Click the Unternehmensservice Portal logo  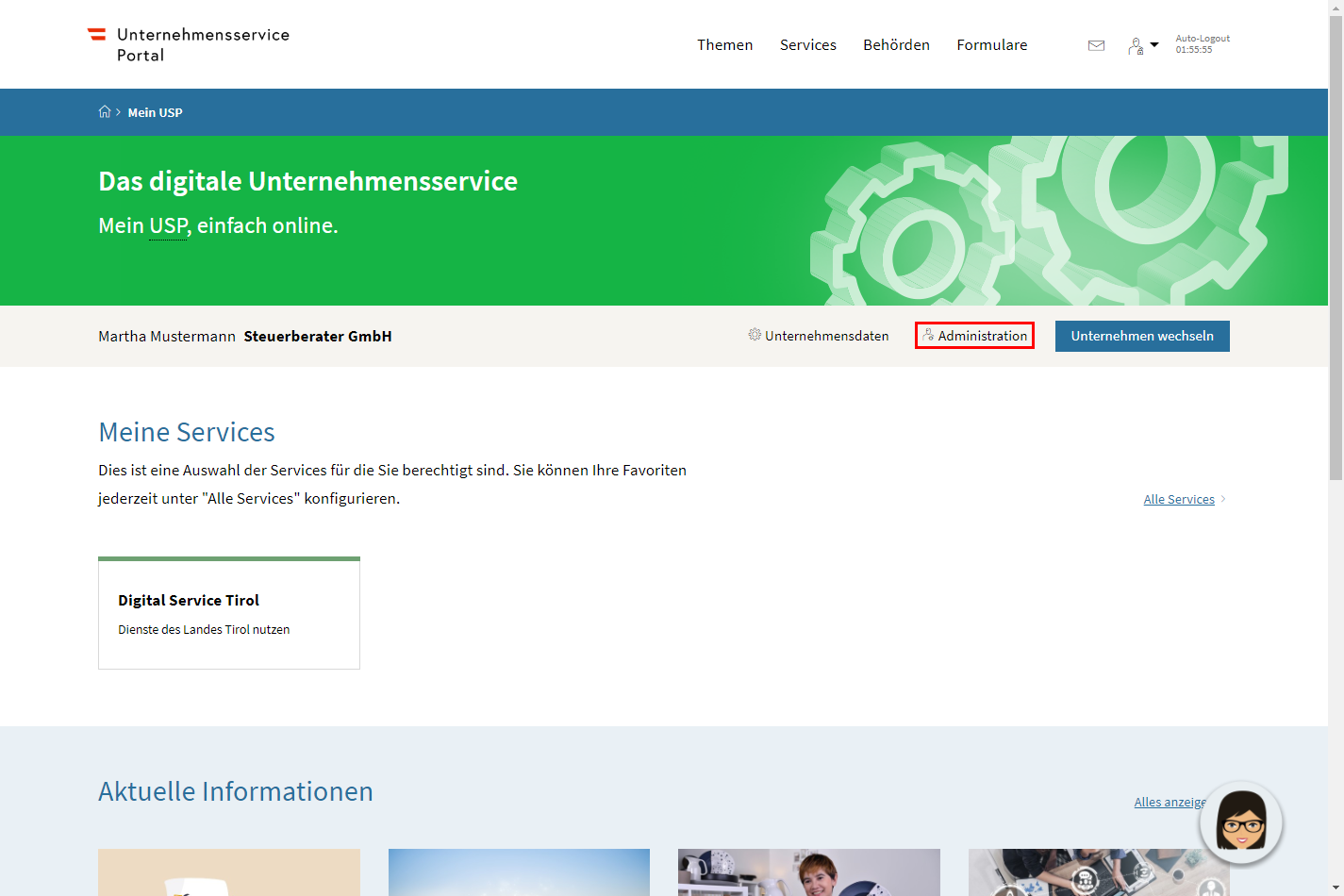pos(189,44)
